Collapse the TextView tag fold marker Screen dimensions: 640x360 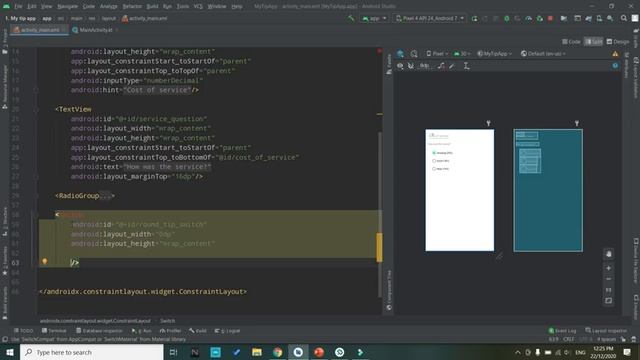pyautogui.click(x=36, y=109)
